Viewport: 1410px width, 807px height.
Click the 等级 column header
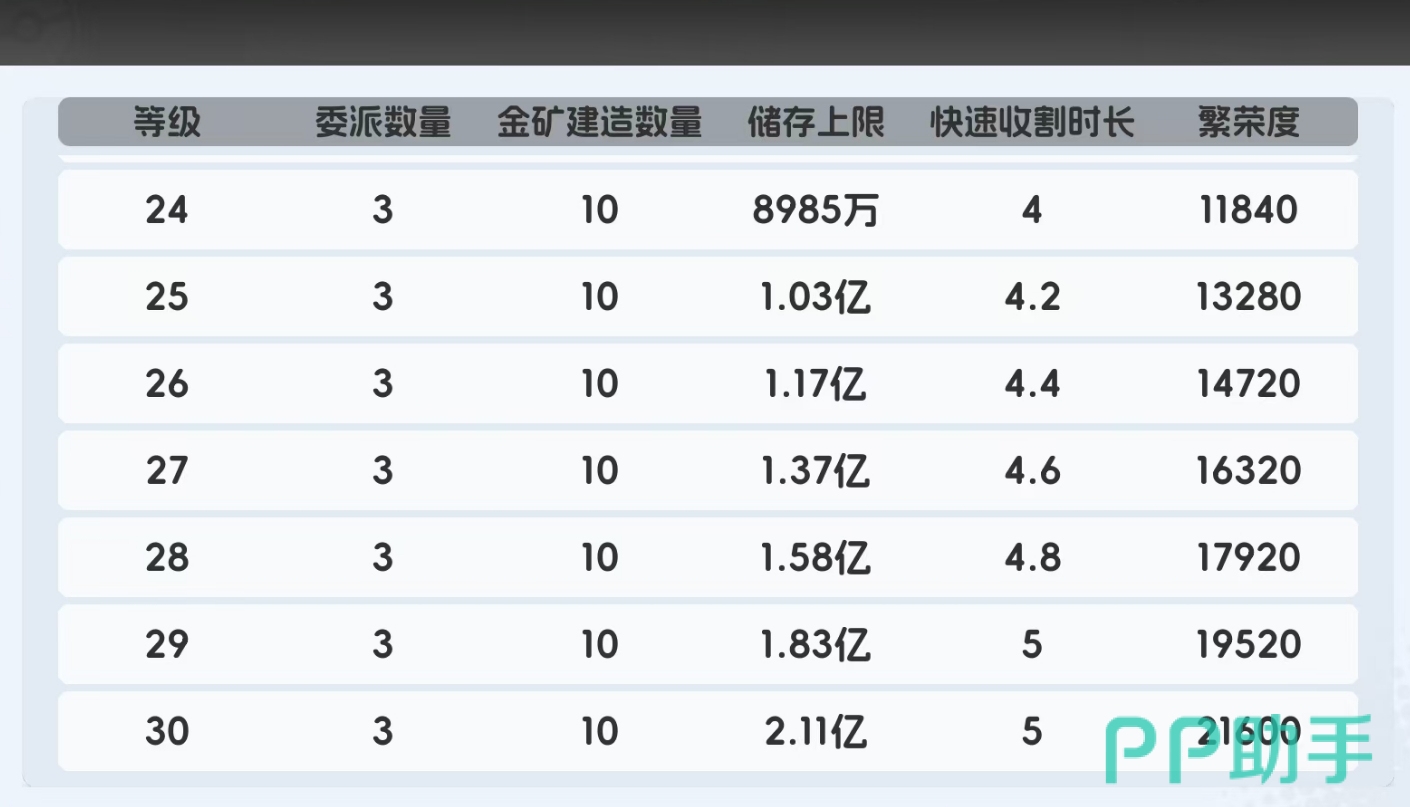167,123
